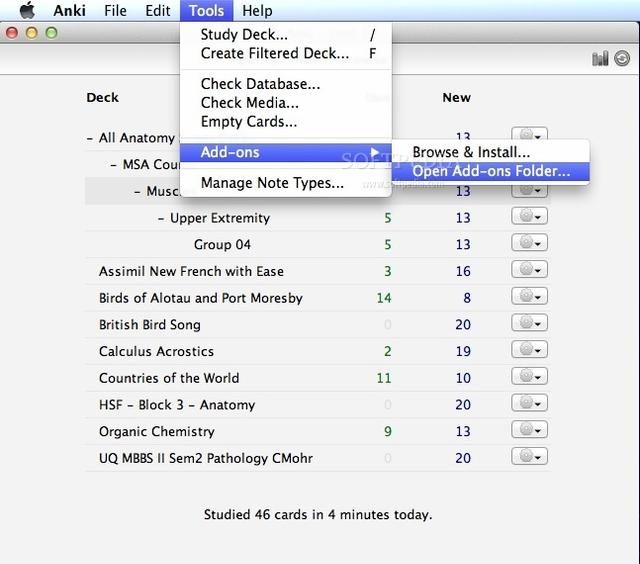The height and width of the screenshot is (564, 640).
Task: Open gear dropdown for Calculus Acrostics
Action: tap(529, 349)
